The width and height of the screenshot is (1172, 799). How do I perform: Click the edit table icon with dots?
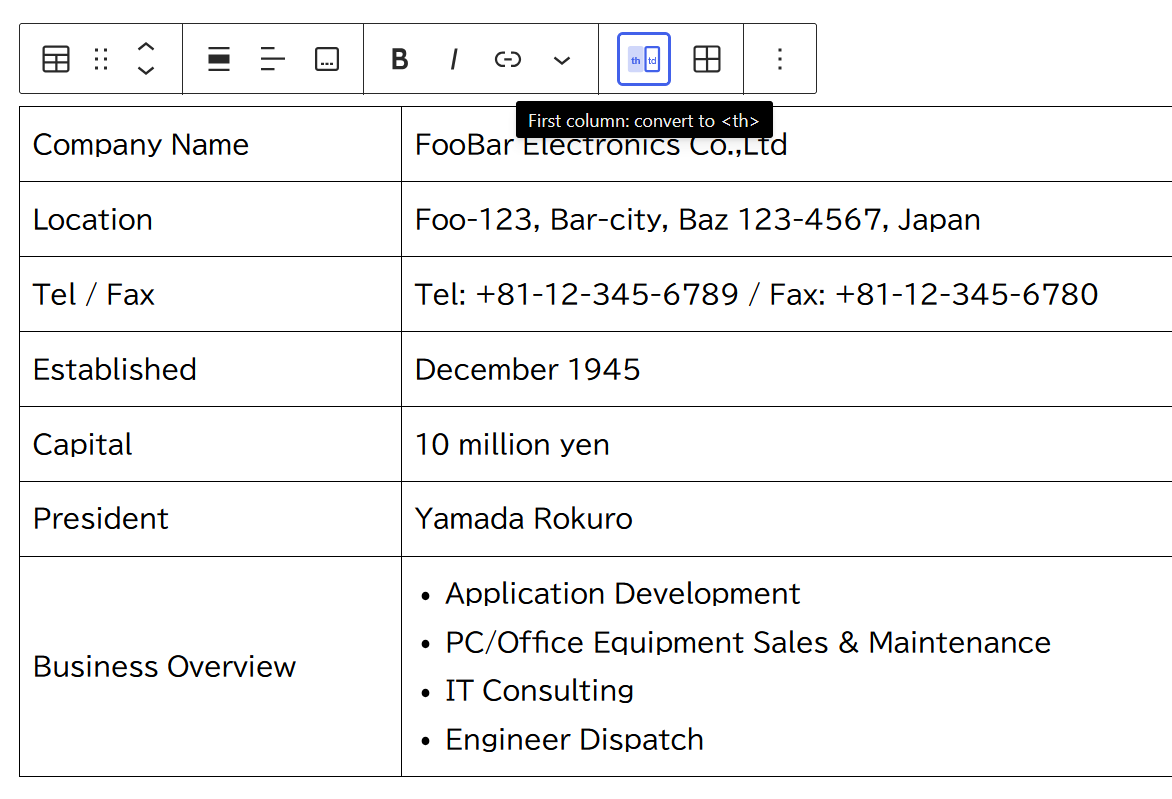click(x=327, y=59)
